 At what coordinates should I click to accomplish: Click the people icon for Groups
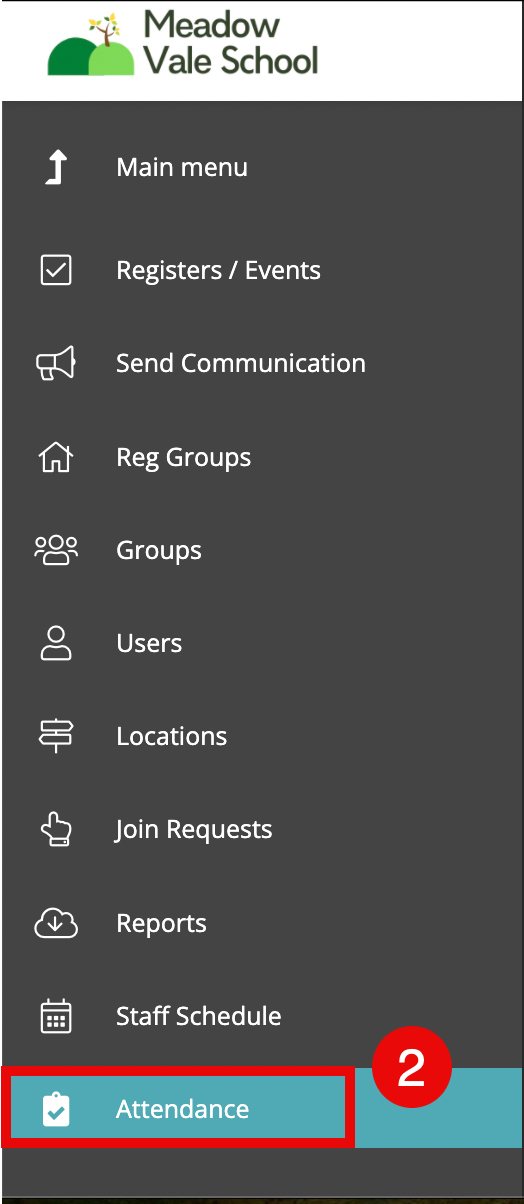tap(56, 550)
